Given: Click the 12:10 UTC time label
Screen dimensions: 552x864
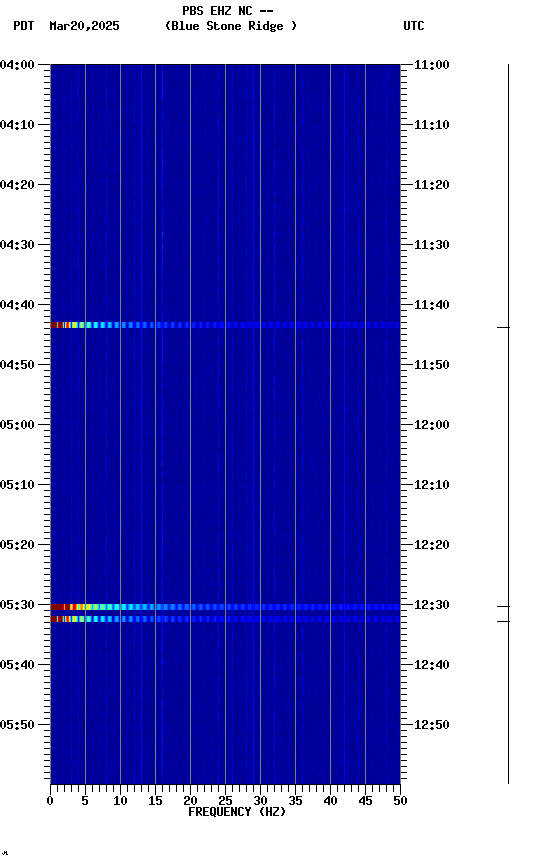Looking at the screenshot, I should tap(432, 485).
